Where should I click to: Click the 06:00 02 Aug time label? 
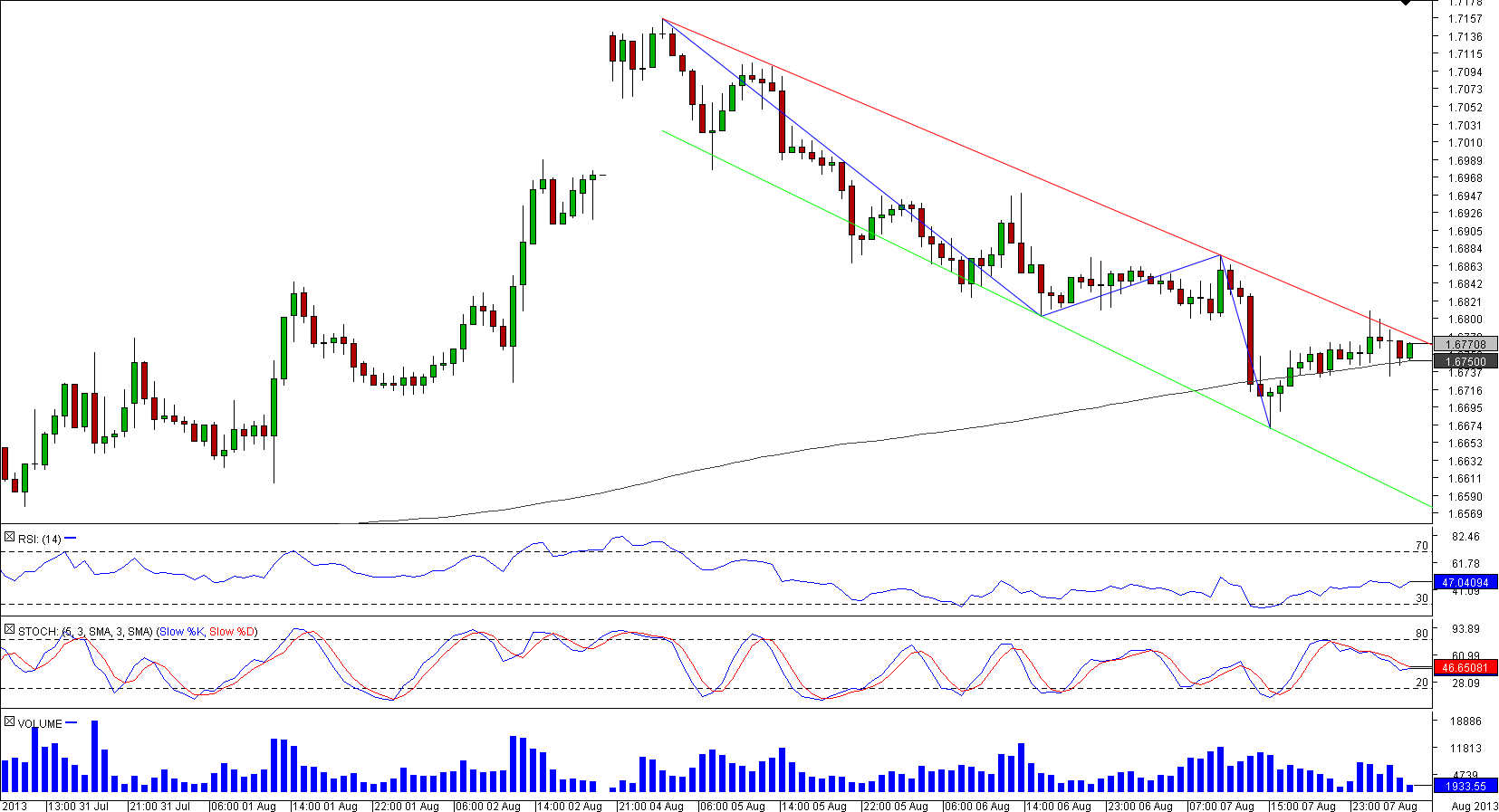coord(488,806)
